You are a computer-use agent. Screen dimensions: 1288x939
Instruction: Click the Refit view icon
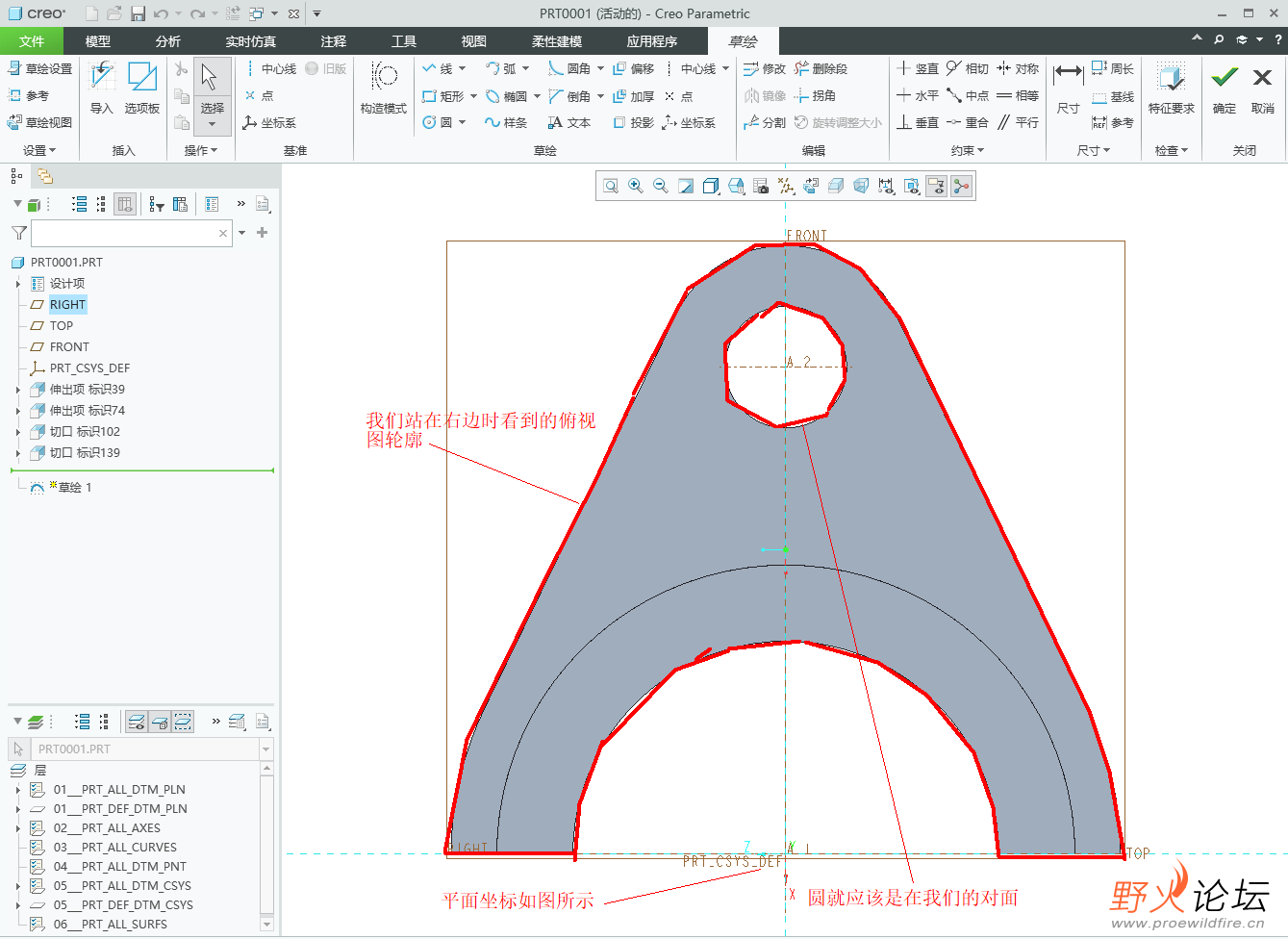611,186
